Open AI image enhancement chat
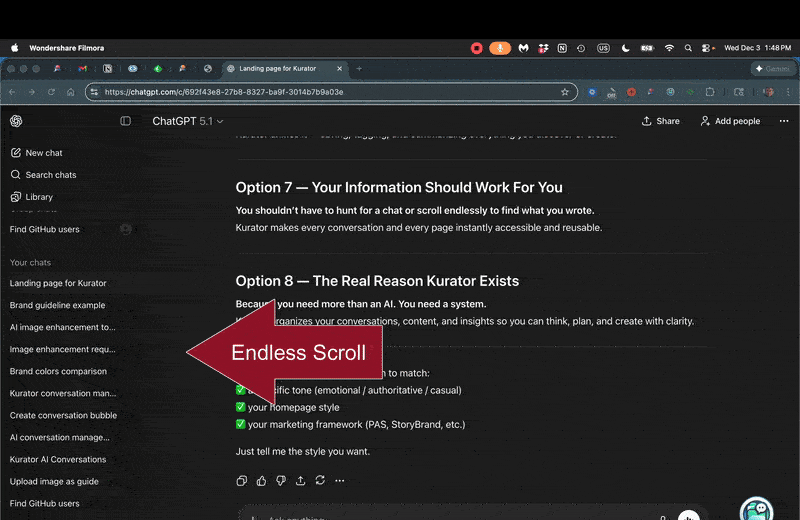The width and height of the screenshot is (800, 520). coord(62,327)
